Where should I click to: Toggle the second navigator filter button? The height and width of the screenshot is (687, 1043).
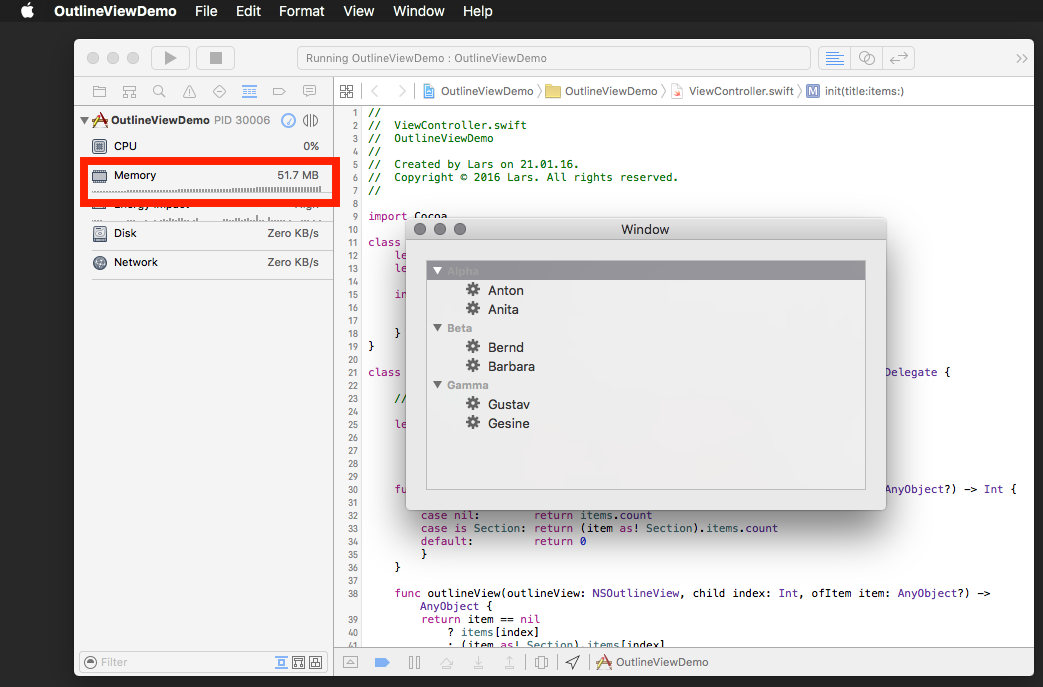299,662
